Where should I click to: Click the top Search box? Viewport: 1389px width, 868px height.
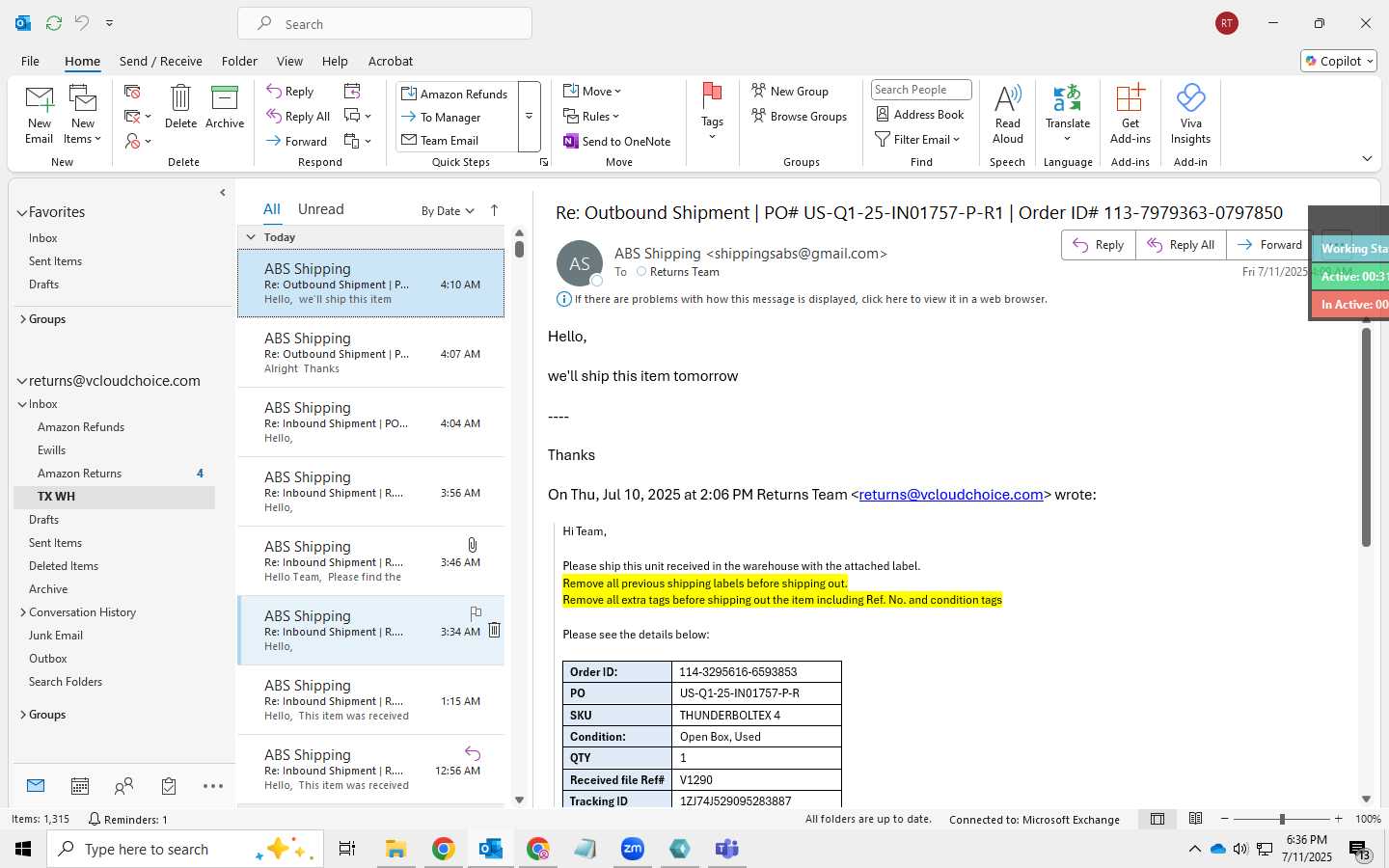click(x=385, y=23)
